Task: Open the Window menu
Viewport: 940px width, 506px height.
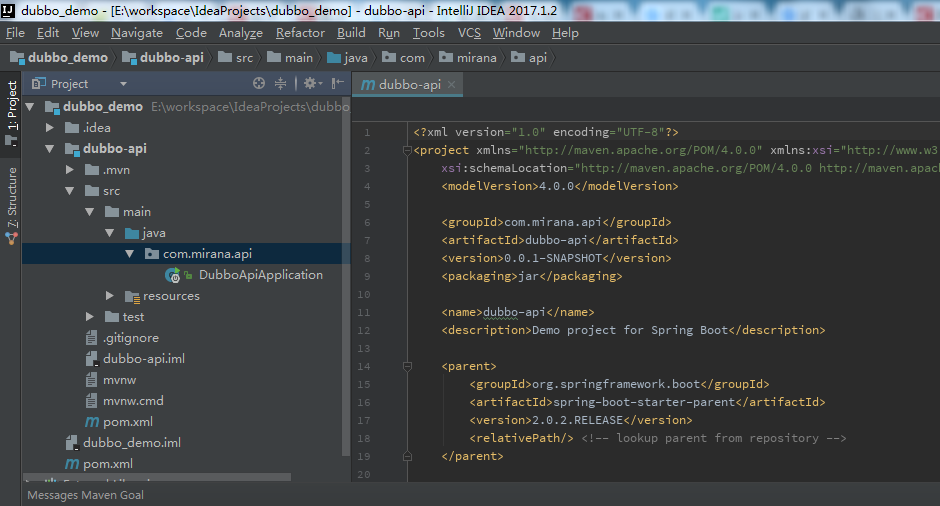Action: click(x=516, y=33)
